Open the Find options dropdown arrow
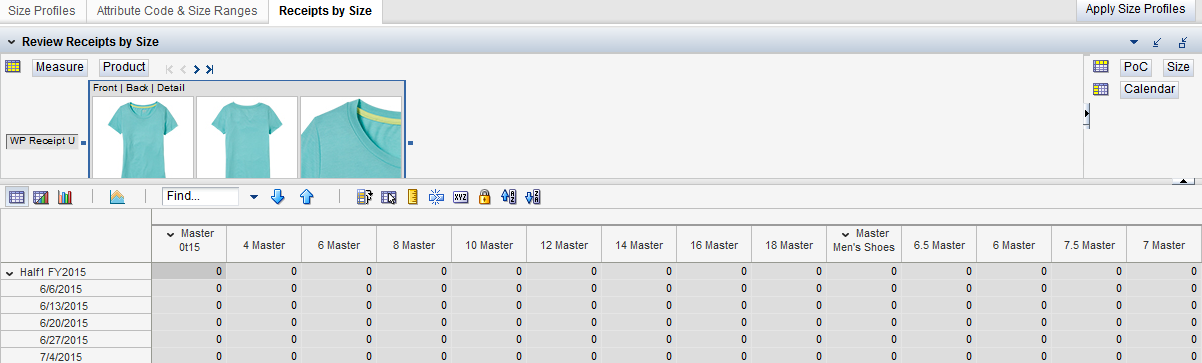 click(254, 197)
